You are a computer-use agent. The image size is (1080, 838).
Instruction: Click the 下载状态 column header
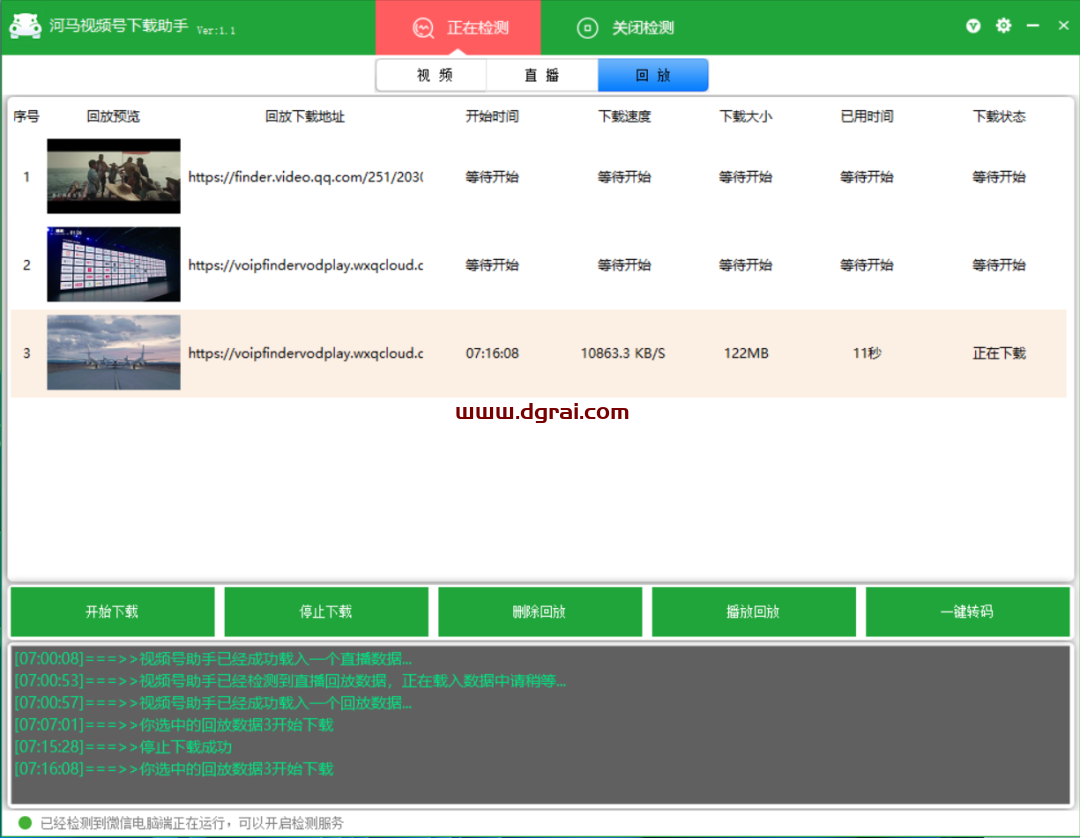(999, 116)
